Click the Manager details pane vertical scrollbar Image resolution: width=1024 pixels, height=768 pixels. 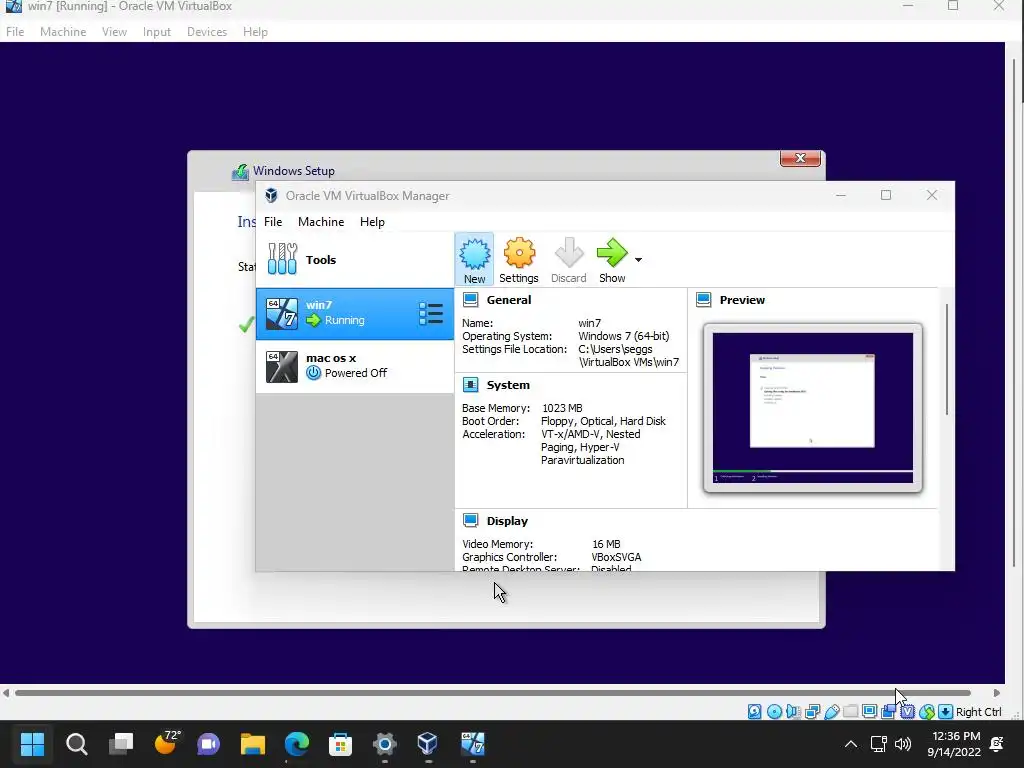tap(946, 359)
